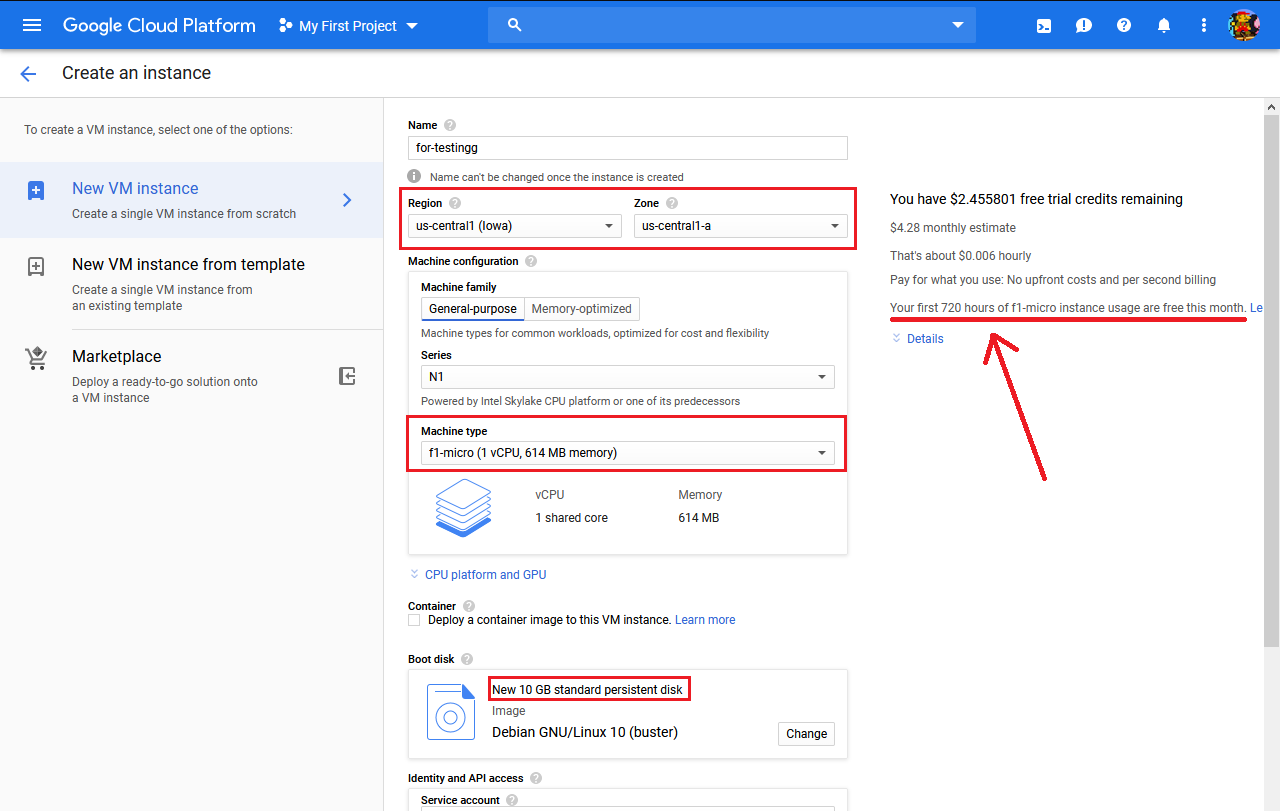Image resolution: width=1280 pixels, height=811 pixels.
Task: Click help icon beside Machine configuration
Action: [x=531, y=261]
